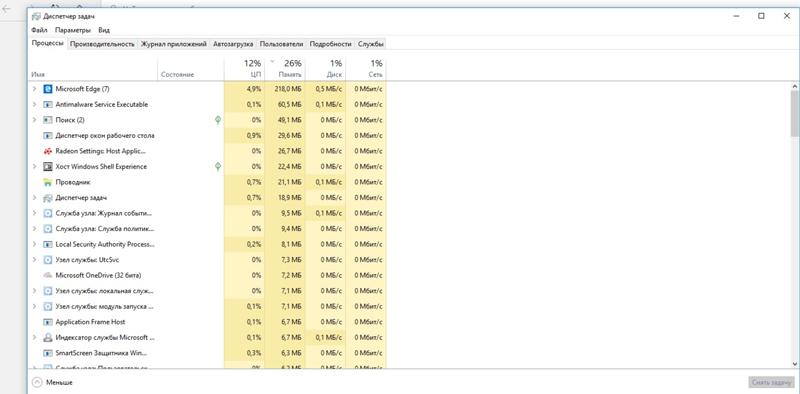This screenshot has height=394, width=800.
Task: Sort by the Память column header
Action: click(285, 68)
